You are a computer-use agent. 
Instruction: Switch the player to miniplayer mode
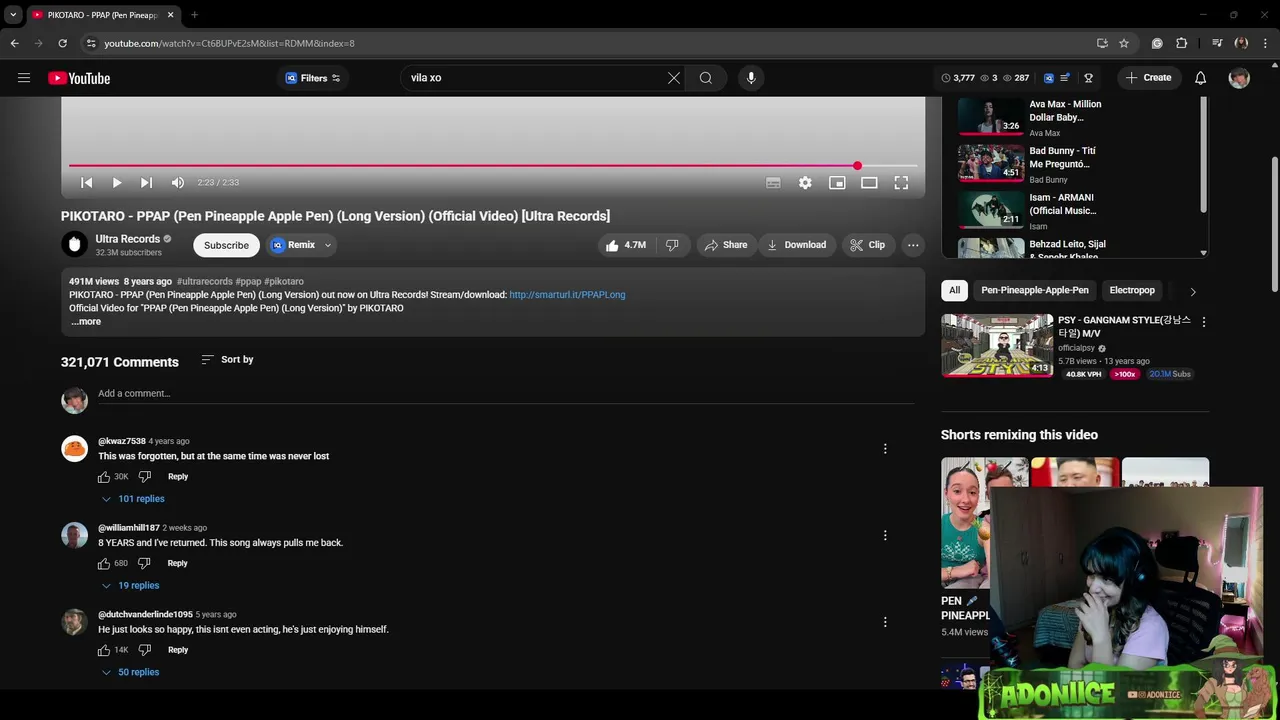pos(837,183)
